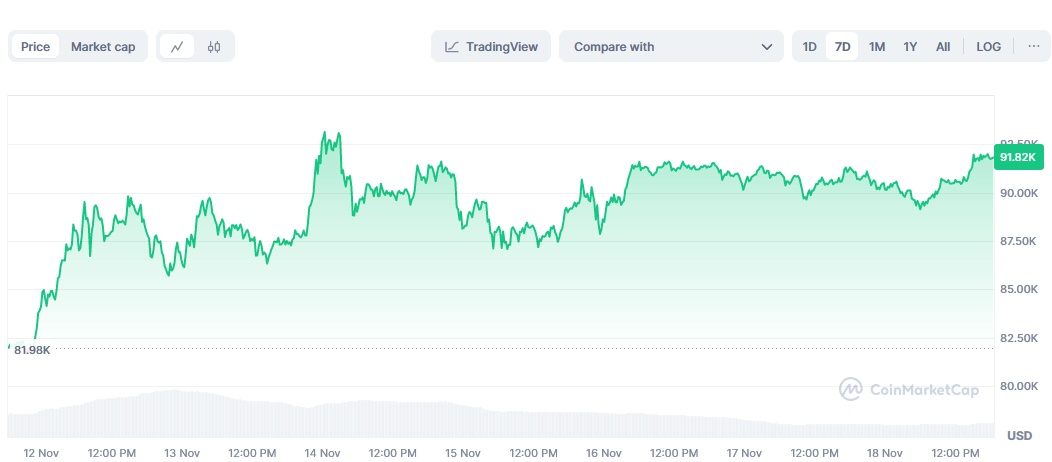Open the more options ellipsis menu
The image size is (1052, 462).
click(1031, 47)
